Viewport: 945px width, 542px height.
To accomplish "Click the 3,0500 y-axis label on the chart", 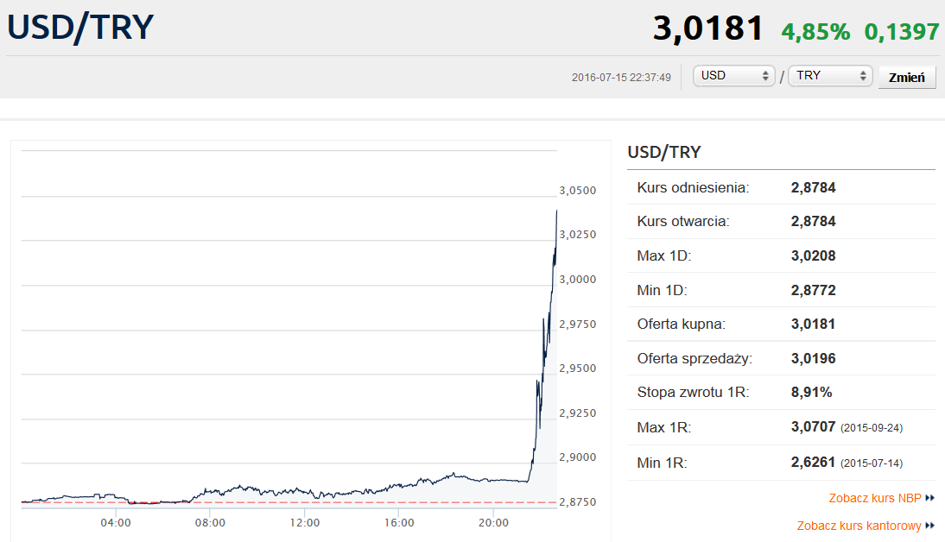I will (x=577, y=191).
